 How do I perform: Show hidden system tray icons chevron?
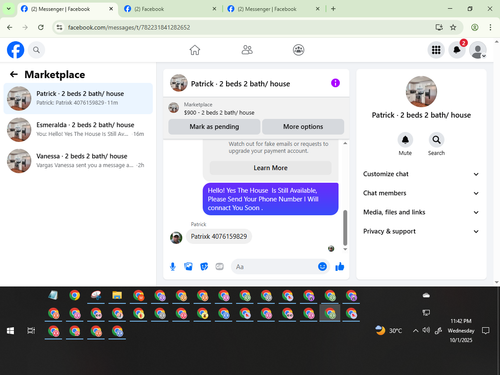coord(415,331)
